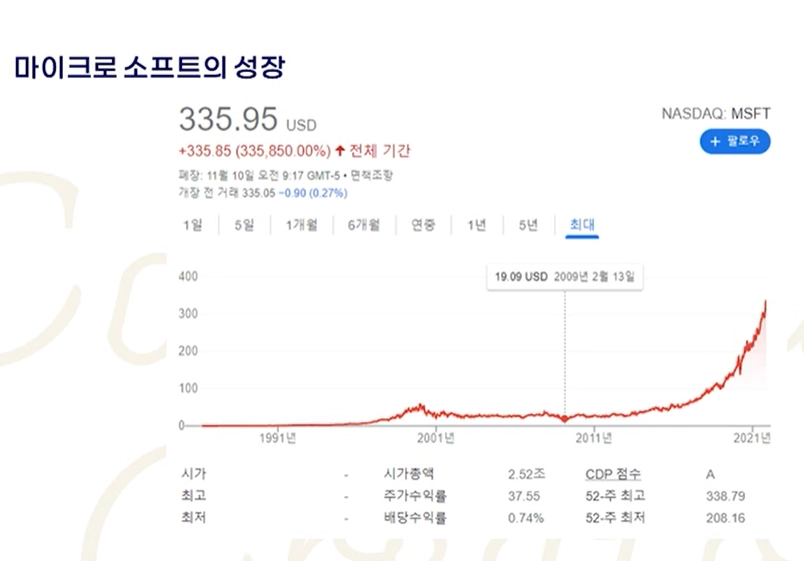Click the 400 y-axis label
804x561 pixels.
coord(188,277)
